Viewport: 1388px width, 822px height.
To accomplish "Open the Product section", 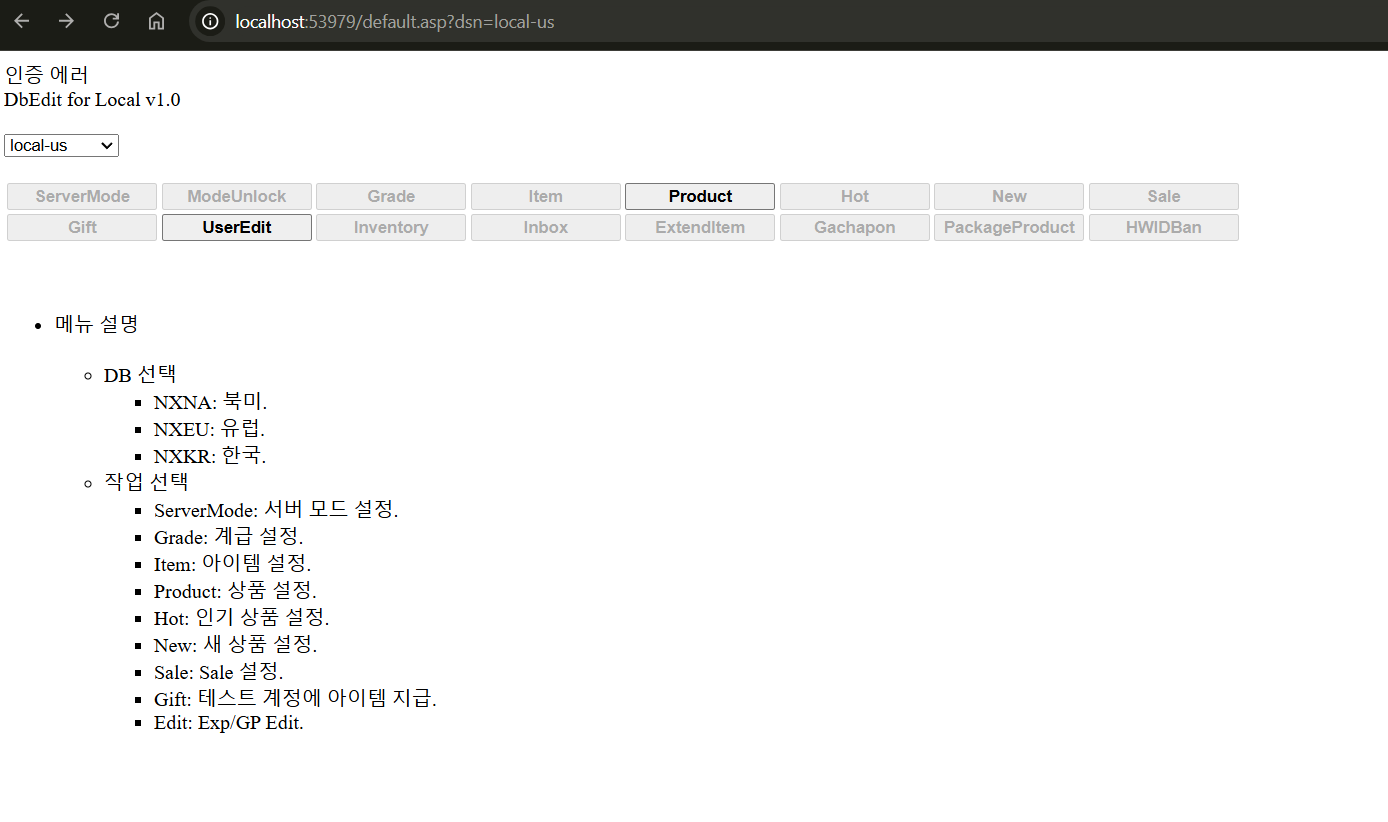I will click(700, 197).
